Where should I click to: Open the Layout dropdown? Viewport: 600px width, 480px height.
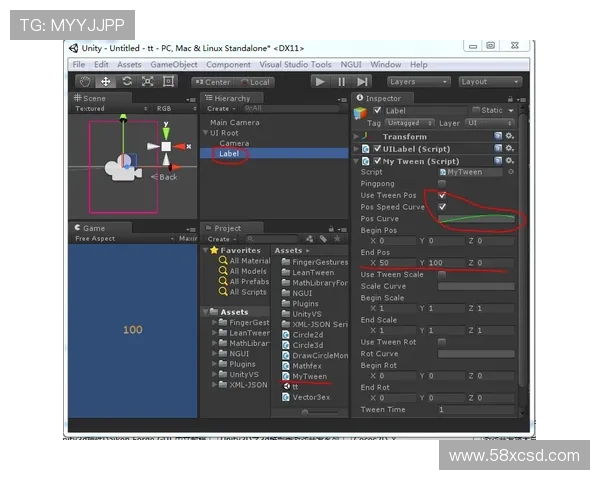click(490, 82)
